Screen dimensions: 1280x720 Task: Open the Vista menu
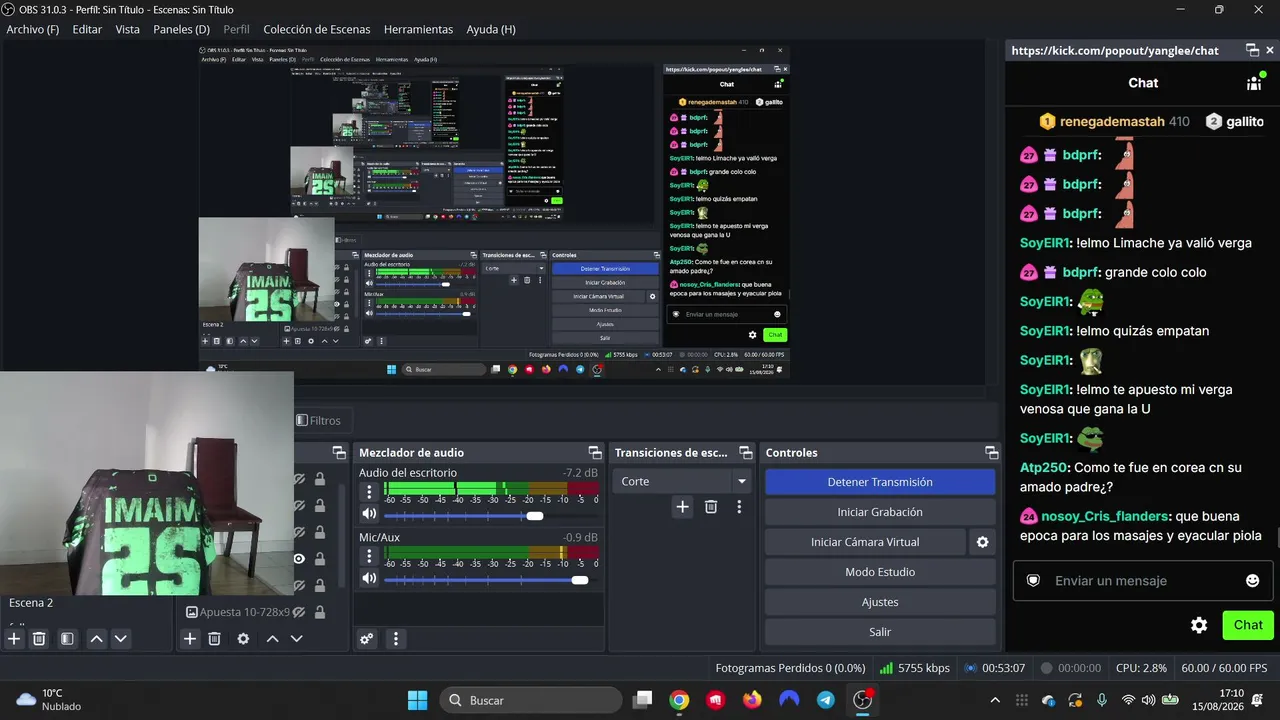click(x=127, y=29)
